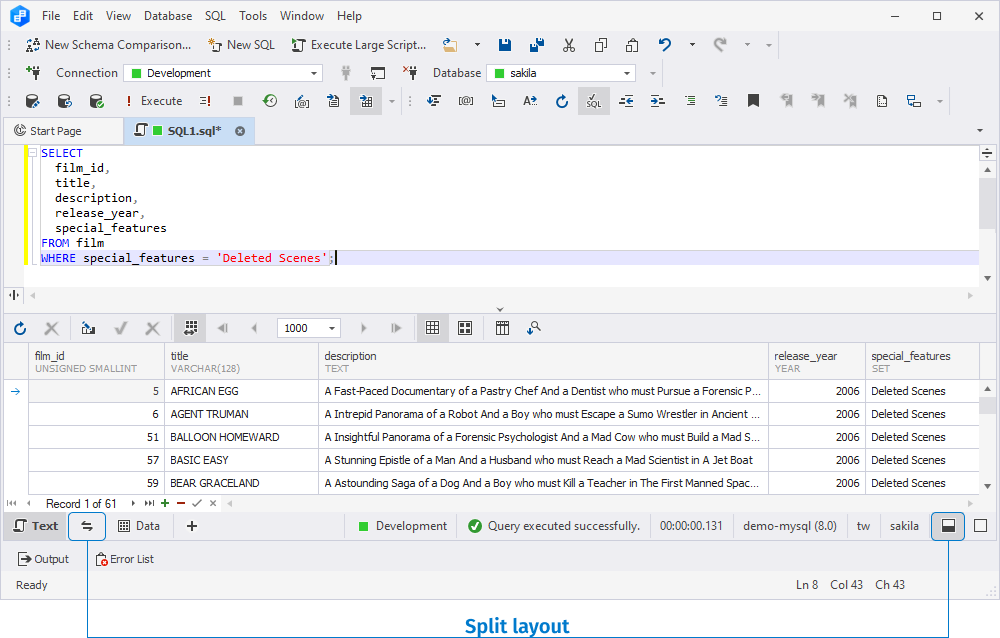Select the SQL1.sql tab

[x=187, y=131]
